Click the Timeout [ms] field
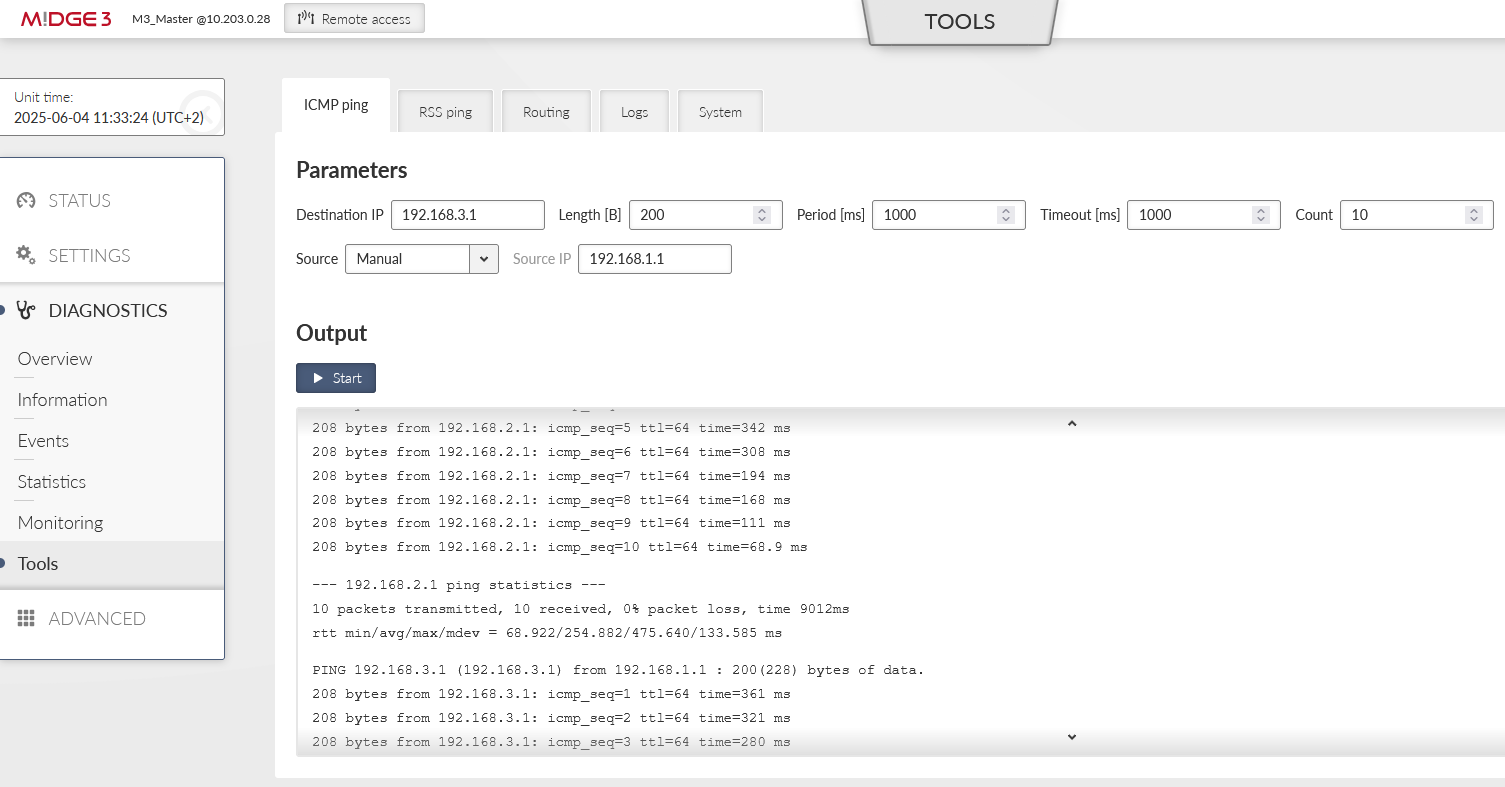 click(1203, 215)
